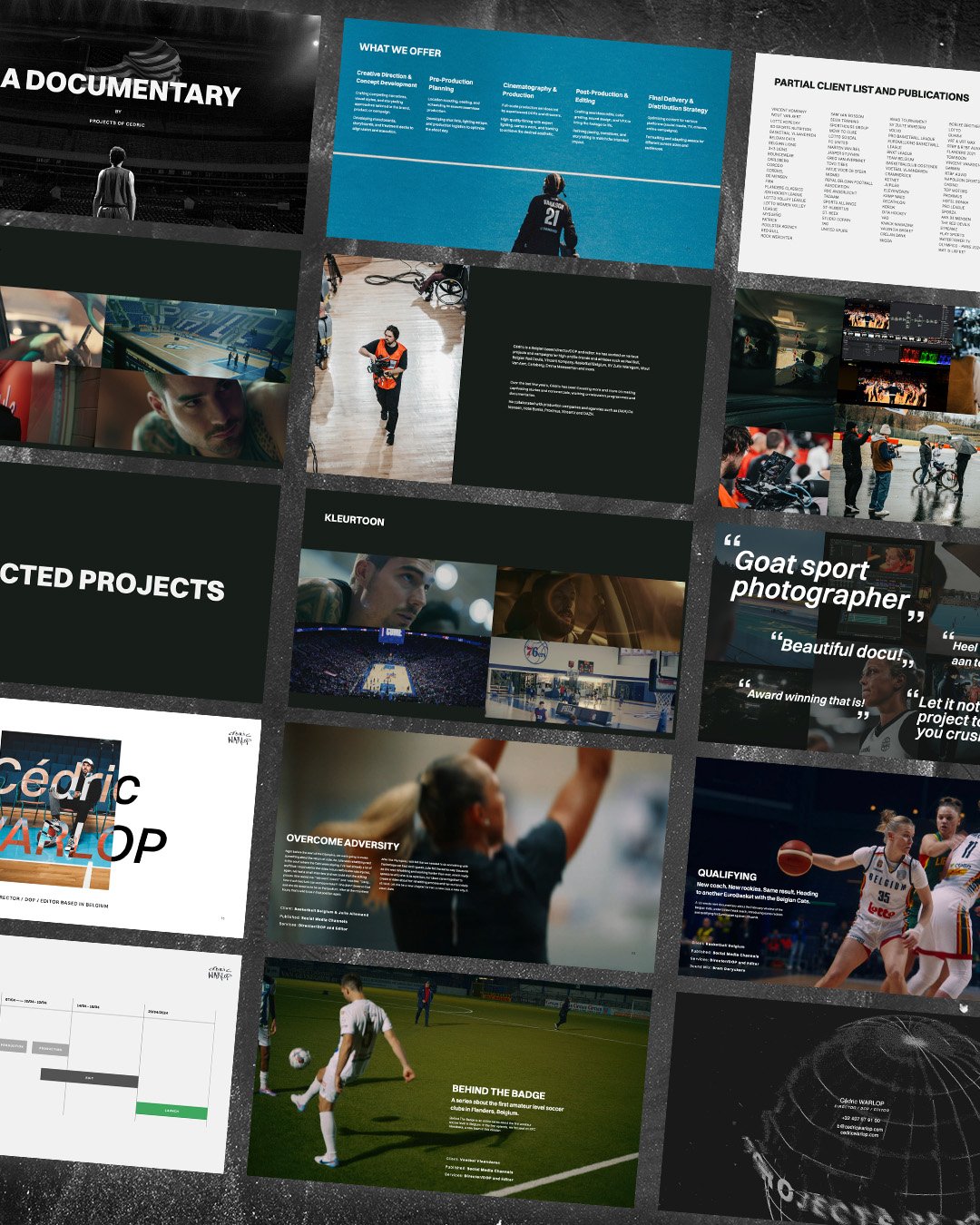Click the 'Beautiful docu!' quote
Viewport: 980px width, 1225px height.
tap(841, 649)
